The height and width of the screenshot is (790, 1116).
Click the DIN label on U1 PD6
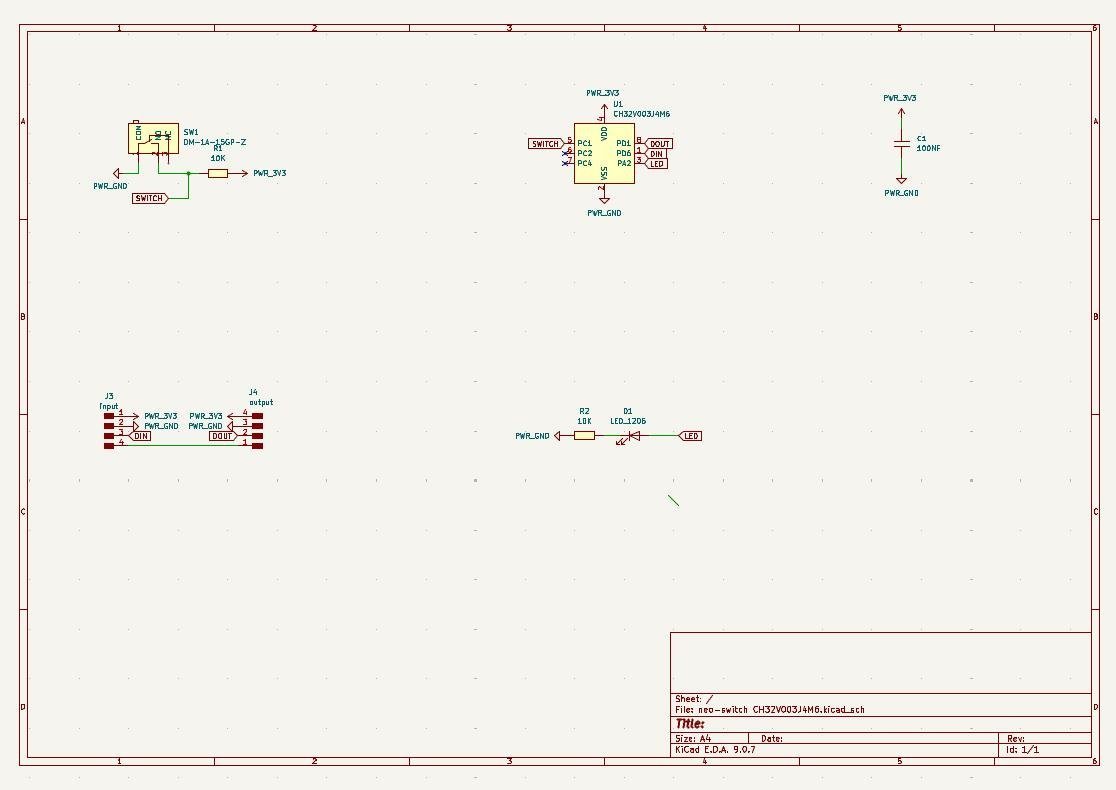tap(656, 154)
